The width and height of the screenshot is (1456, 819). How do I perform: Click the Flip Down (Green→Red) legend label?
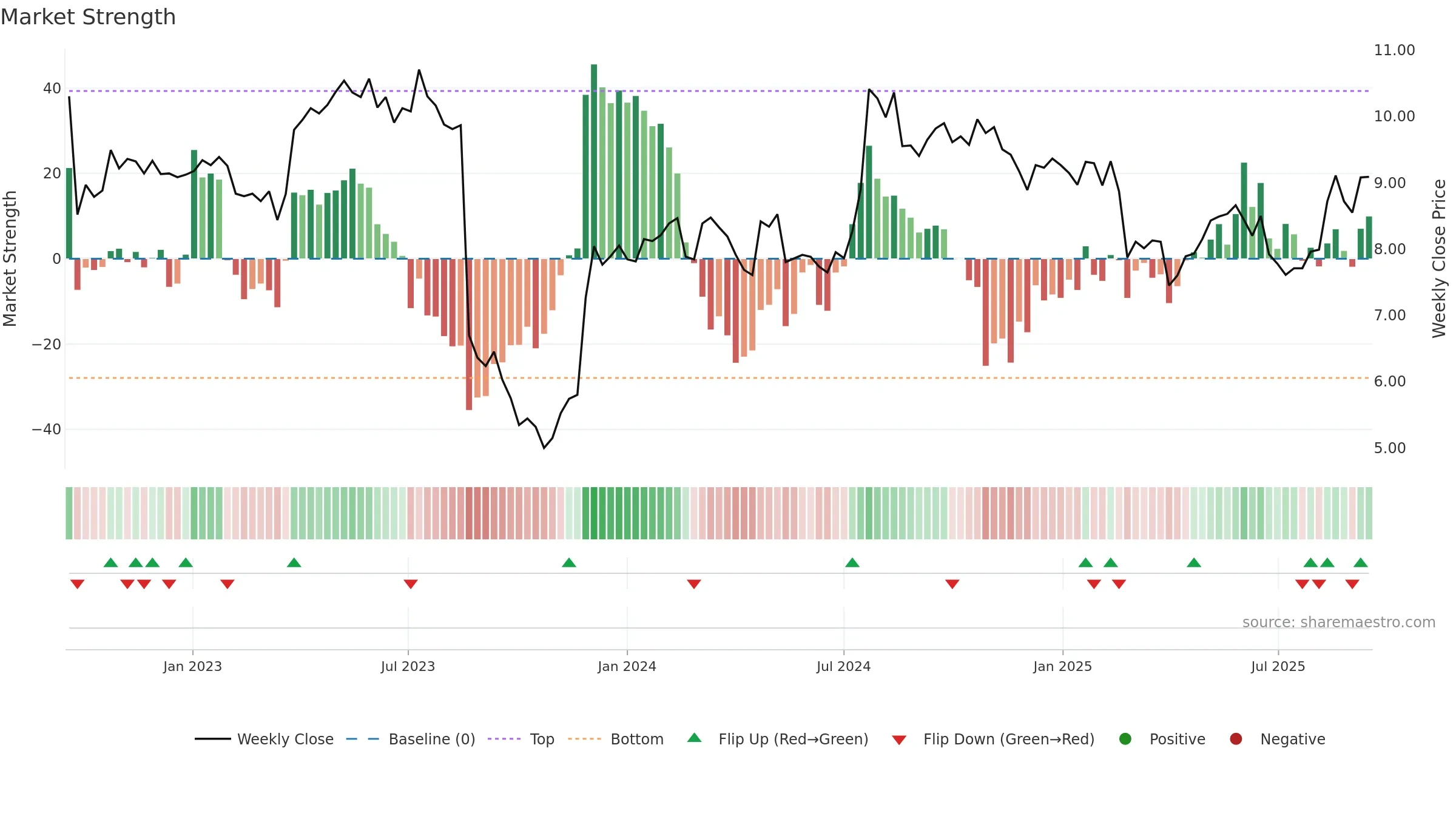click(1009, 739)
